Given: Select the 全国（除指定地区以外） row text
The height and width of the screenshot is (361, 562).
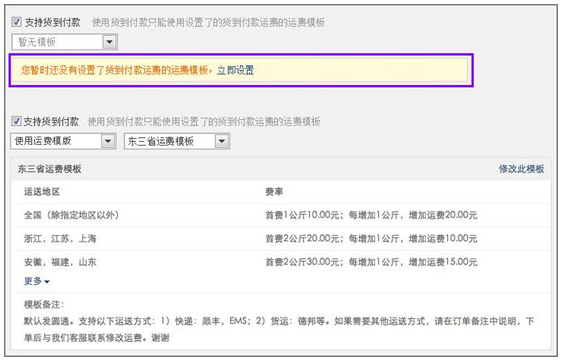Looking at the screenshot, I should 71,215.
